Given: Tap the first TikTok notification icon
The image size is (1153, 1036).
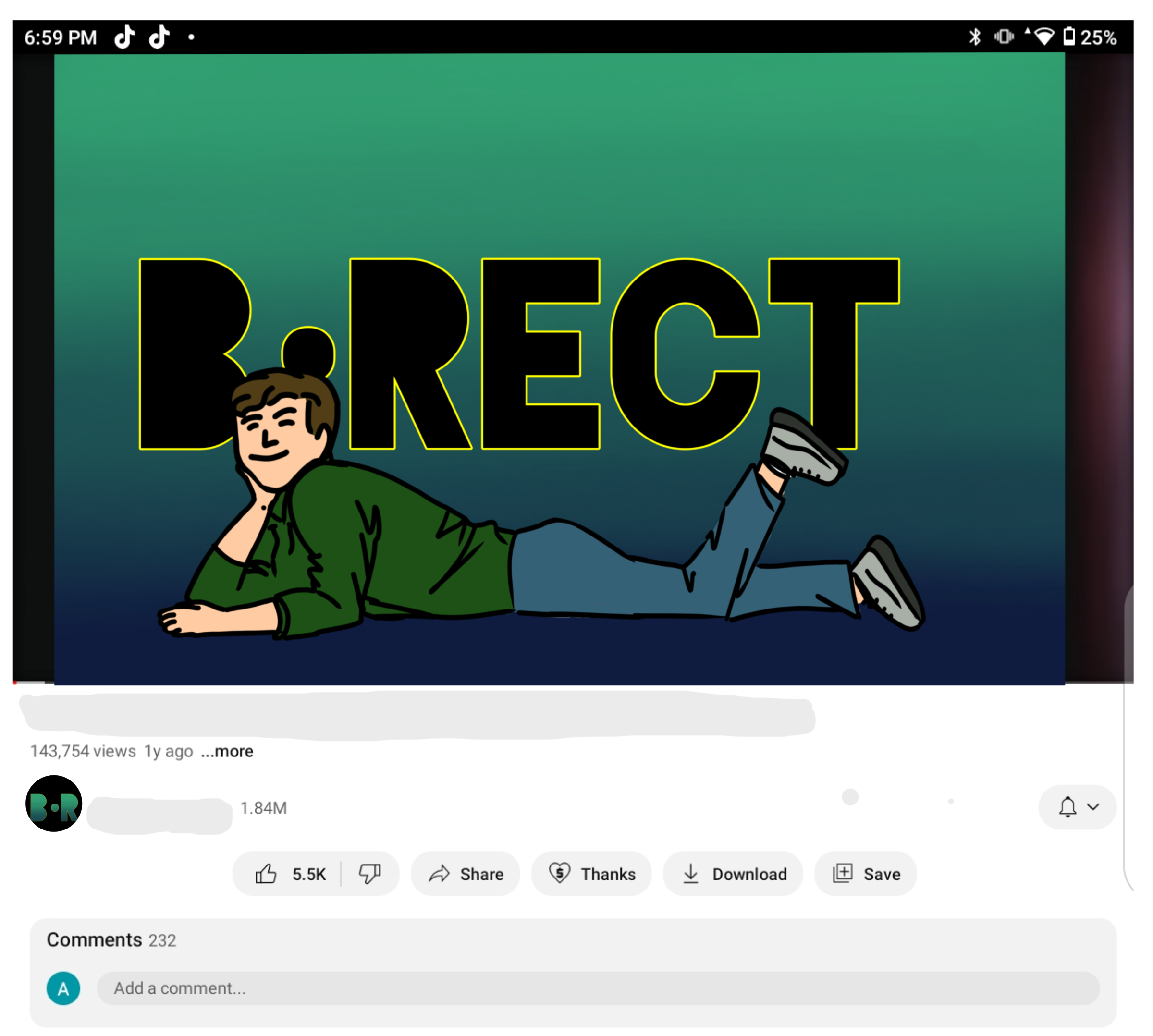Looking at the screenshot, I should pyautogui.click(x=125, y=37).
